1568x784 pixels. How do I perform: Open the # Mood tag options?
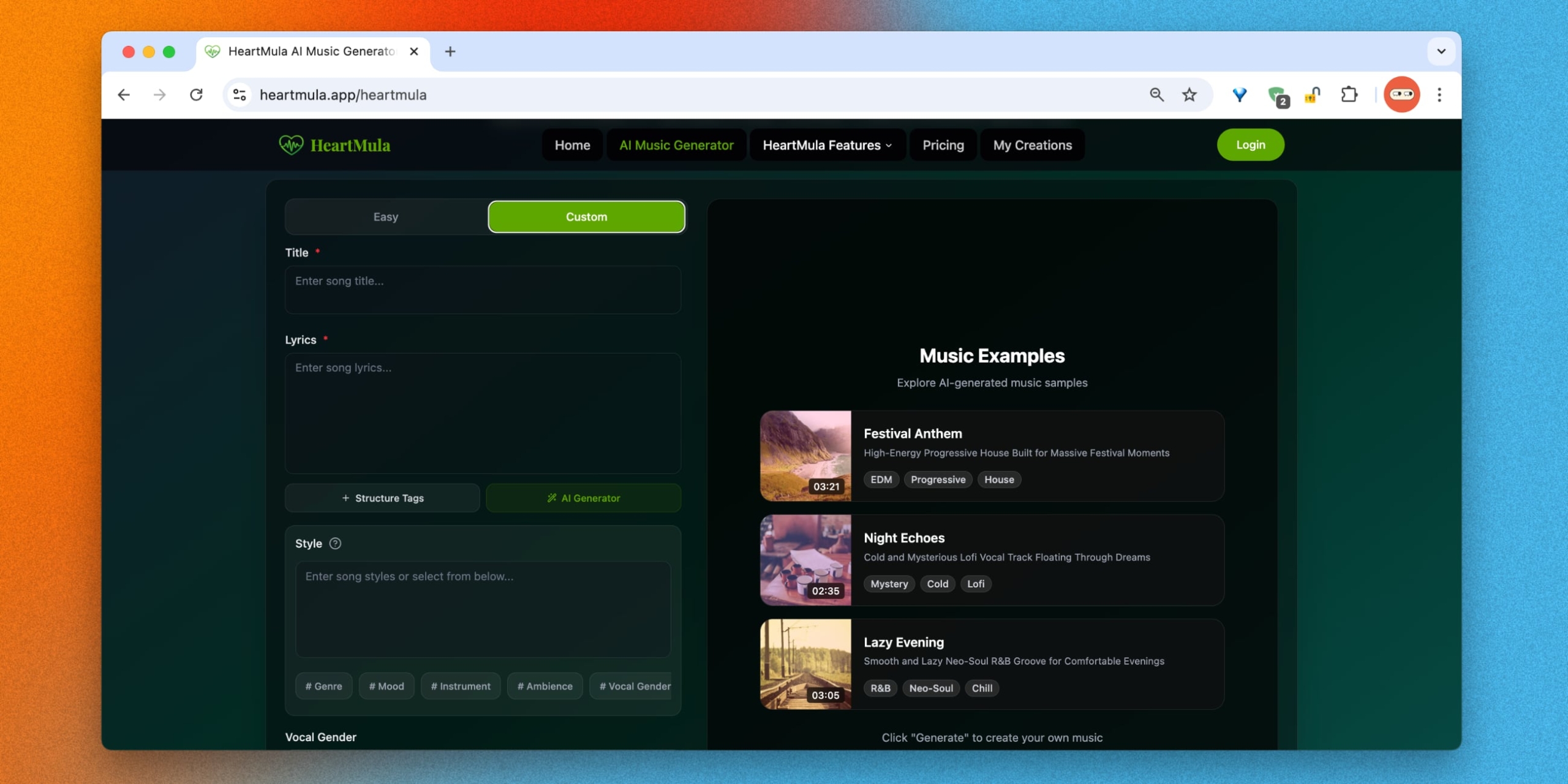[x=386, y=686]
